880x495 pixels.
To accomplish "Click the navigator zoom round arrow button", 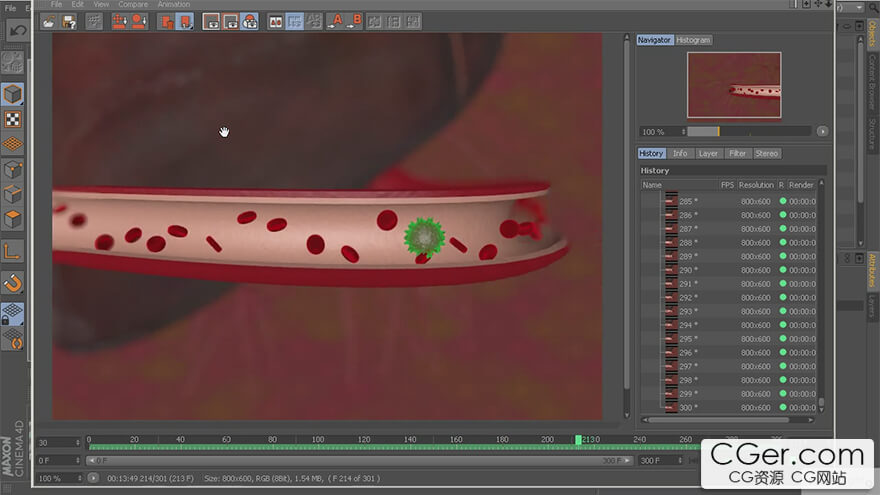I will (822, 131).
